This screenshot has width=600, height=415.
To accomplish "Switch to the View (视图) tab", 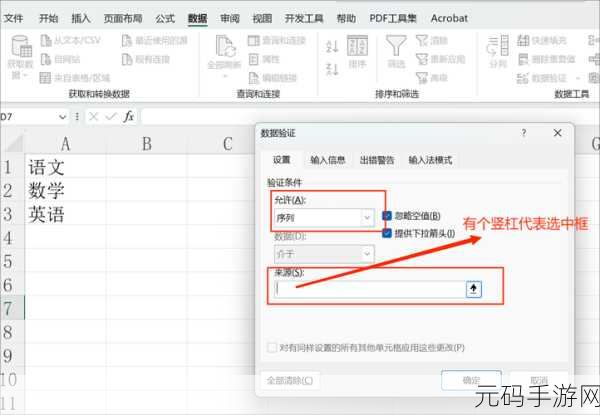I will click(262, 18).
